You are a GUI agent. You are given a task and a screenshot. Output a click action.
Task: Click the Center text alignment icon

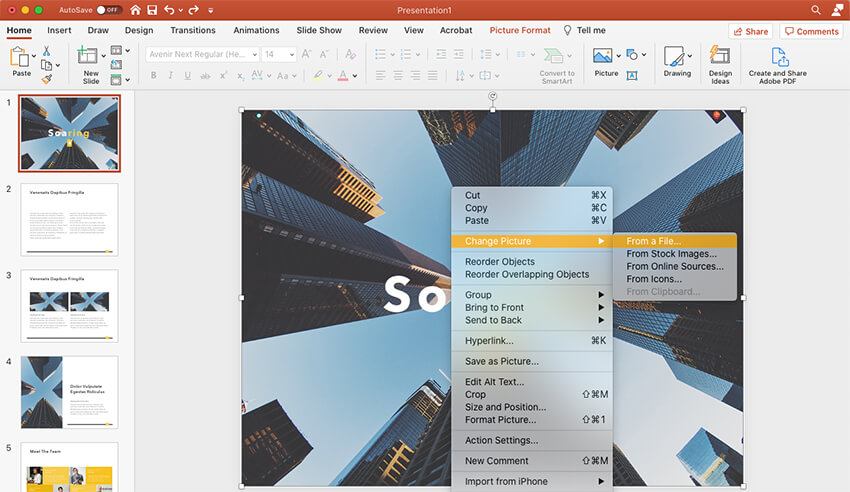pos(398,76)
